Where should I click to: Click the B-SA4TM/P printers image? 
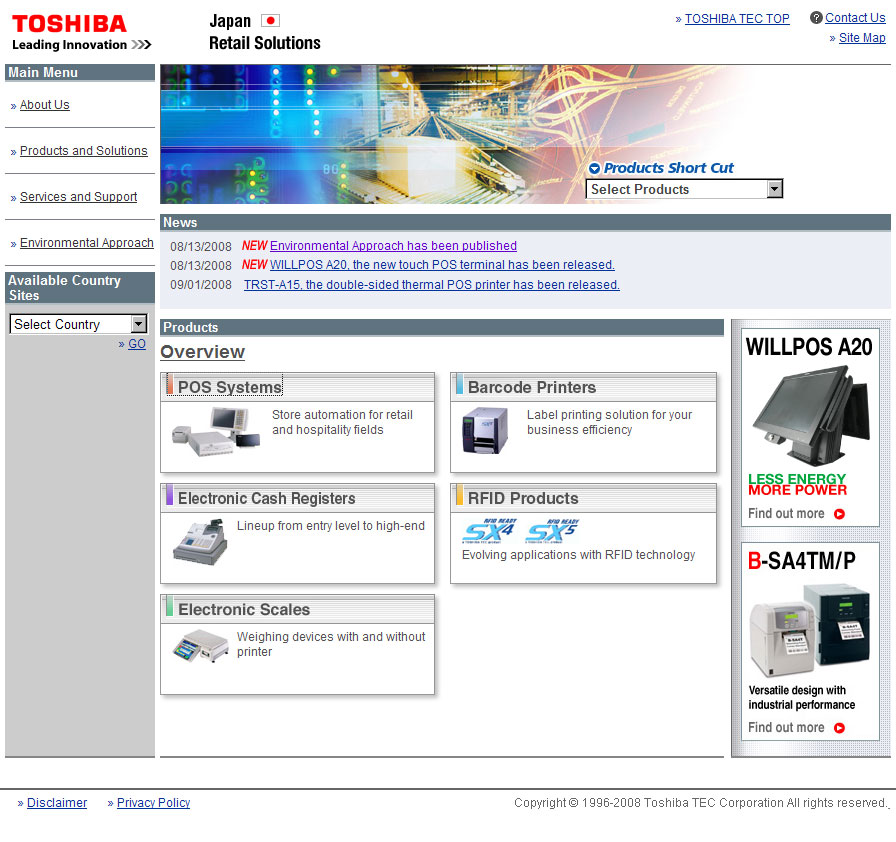pyautogui.click(x=810, y=631)
